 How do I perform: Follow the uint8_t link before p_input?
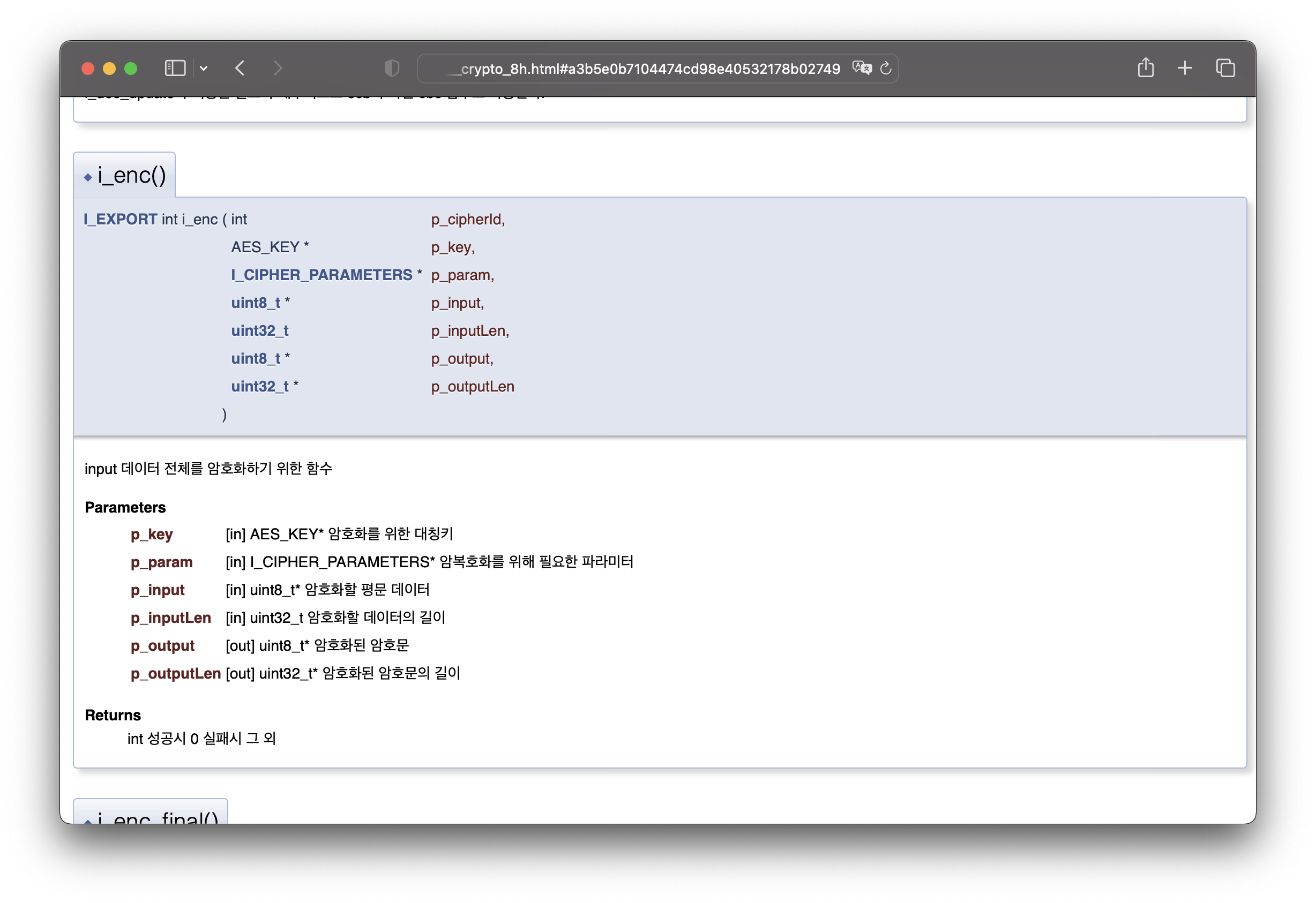click(256, 303)
